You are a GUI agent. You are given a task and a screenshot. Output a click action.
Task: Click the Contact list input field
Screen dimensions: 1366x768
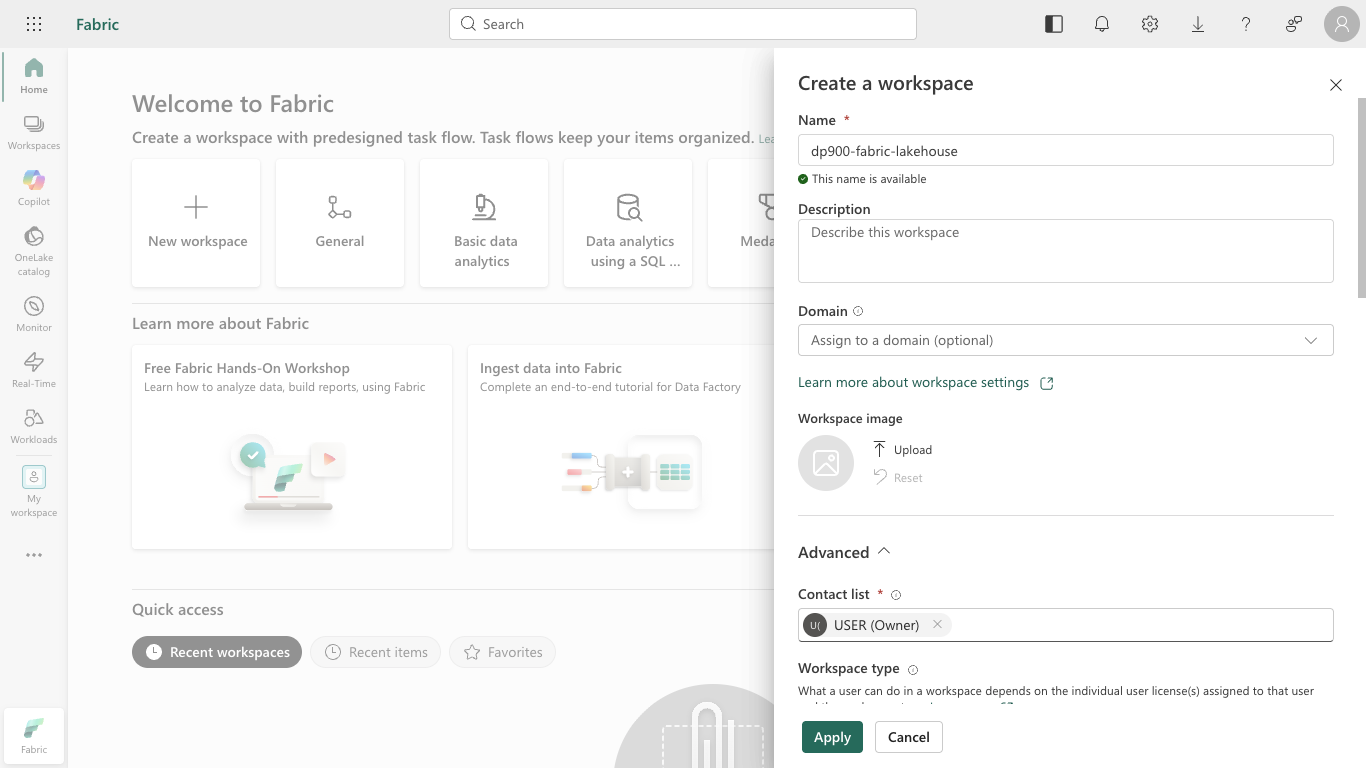[x=1066, y=625]
